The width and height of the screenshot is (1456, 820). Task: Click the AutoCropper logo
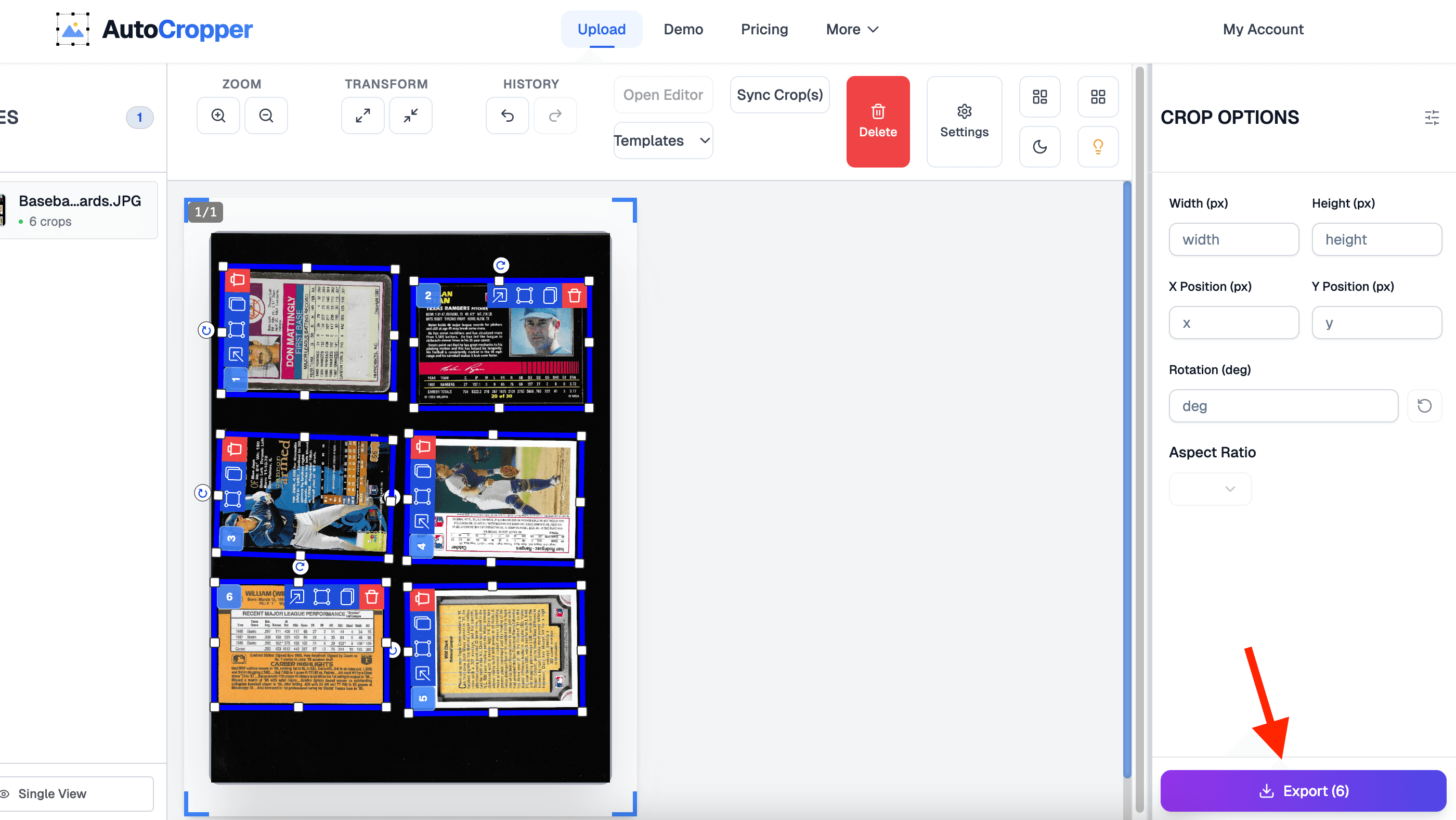pos(154,30)
